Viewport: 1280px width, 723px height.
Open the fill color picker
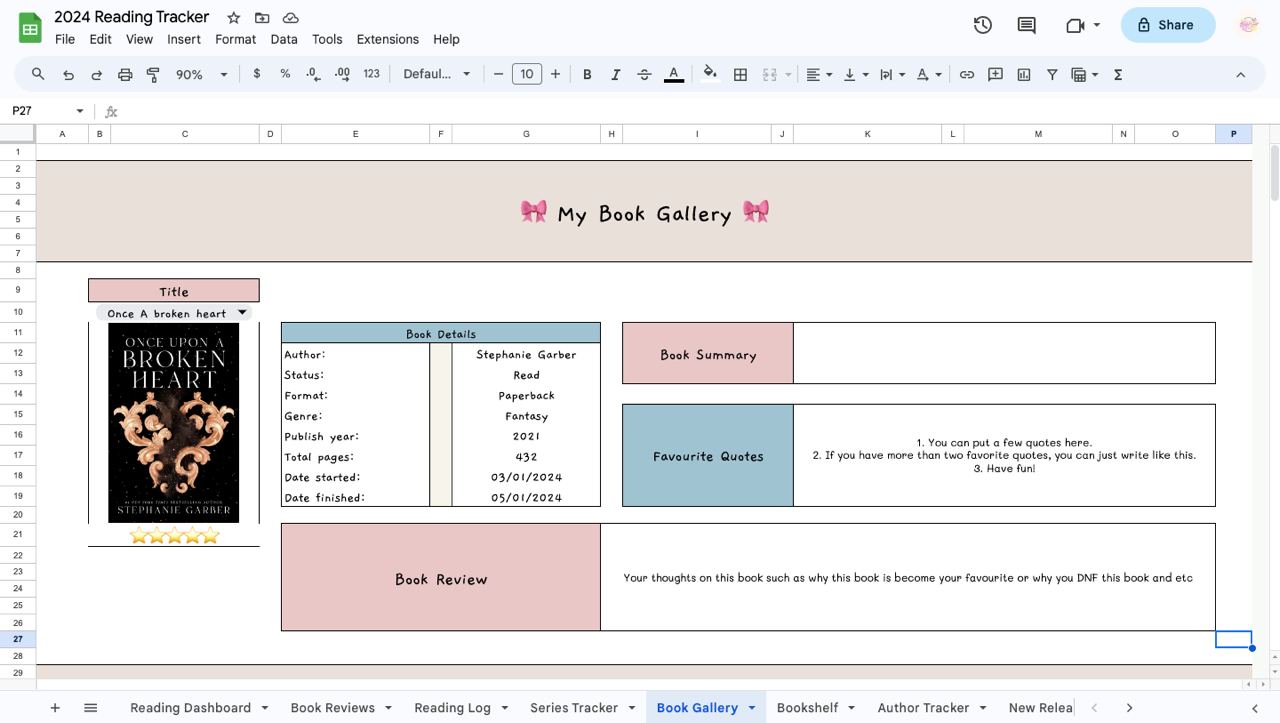pos(710,74)
